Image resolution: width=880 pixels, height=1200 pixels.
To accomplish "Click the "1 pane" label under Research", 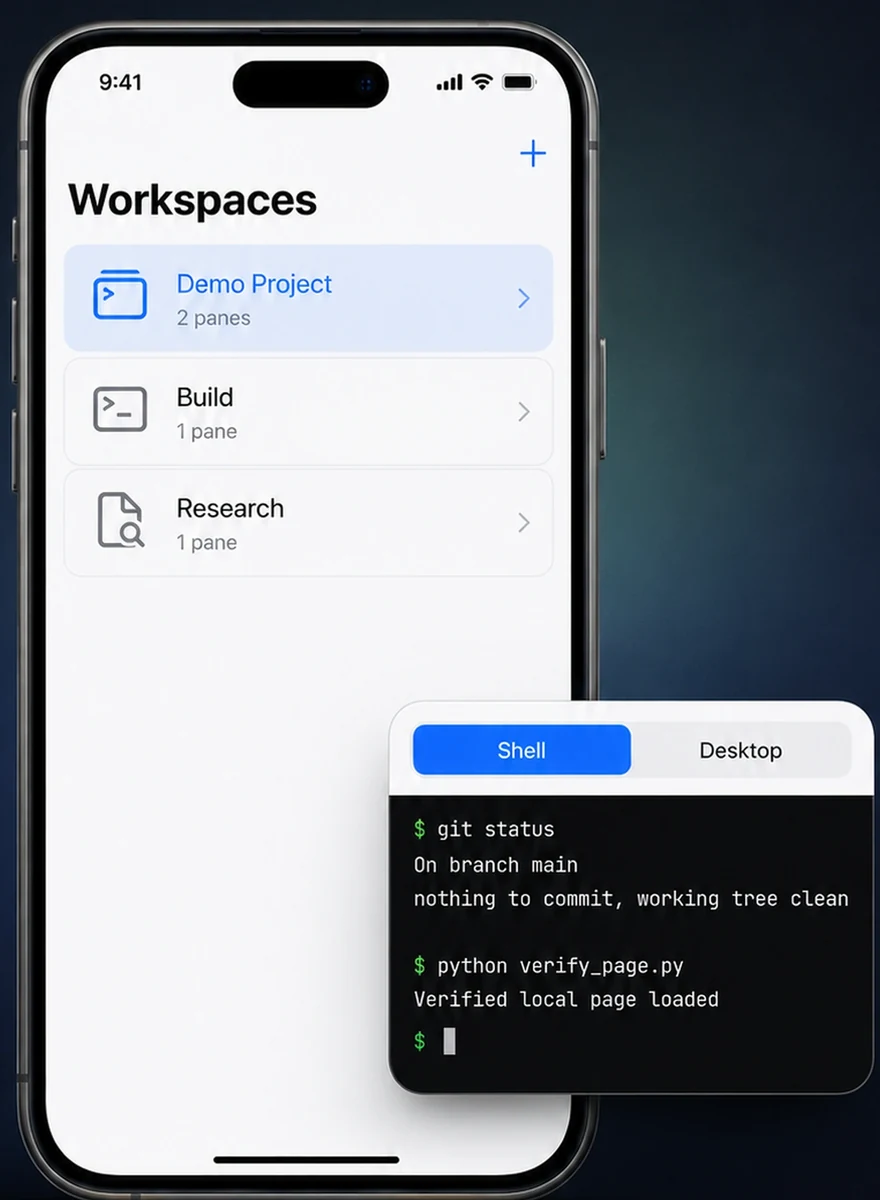I will (207, 543).
